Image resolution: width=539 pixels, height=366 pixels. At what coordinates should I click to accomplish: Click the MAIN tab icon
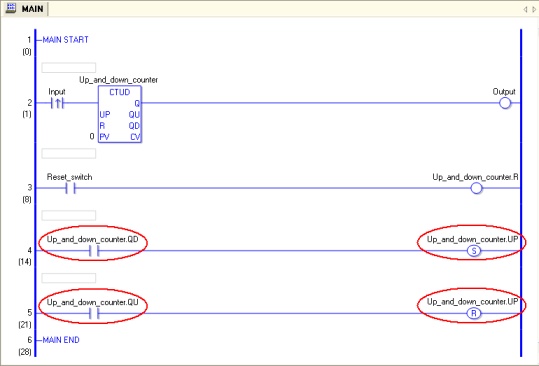[11, 8]
